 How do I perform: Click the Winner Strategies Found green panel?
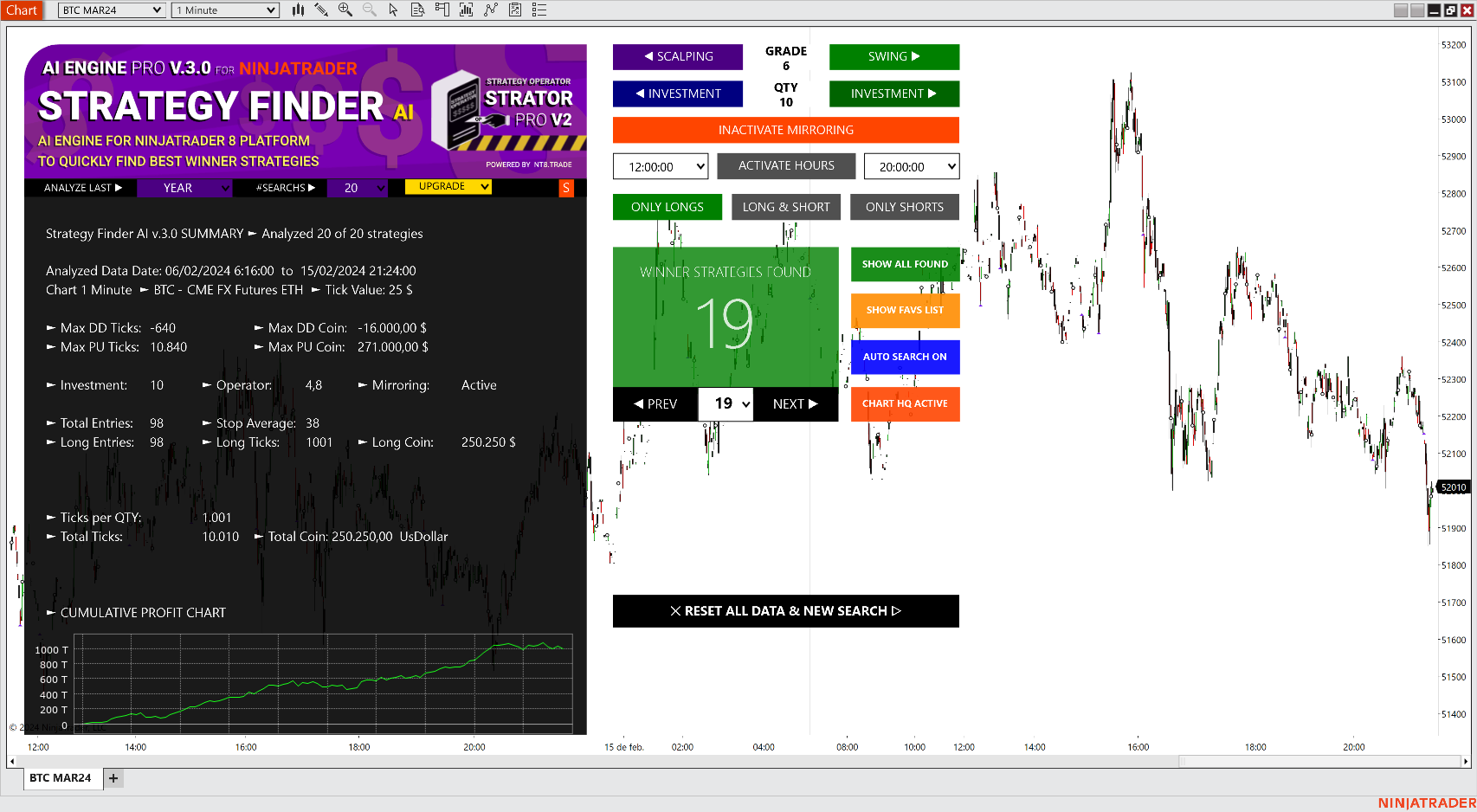point(726,317)
